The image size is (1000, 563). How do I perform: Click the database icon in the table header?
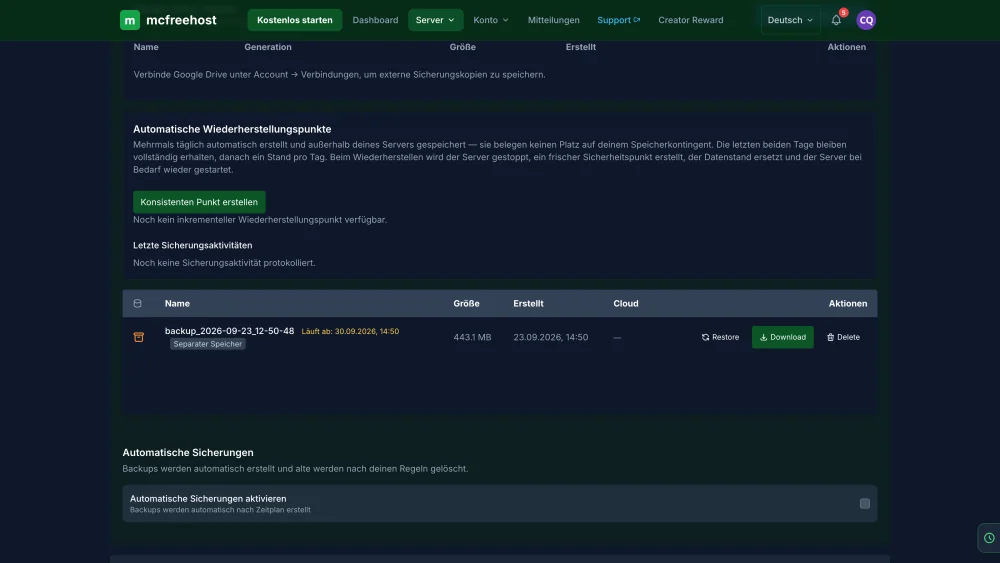(x=137, y=303)
